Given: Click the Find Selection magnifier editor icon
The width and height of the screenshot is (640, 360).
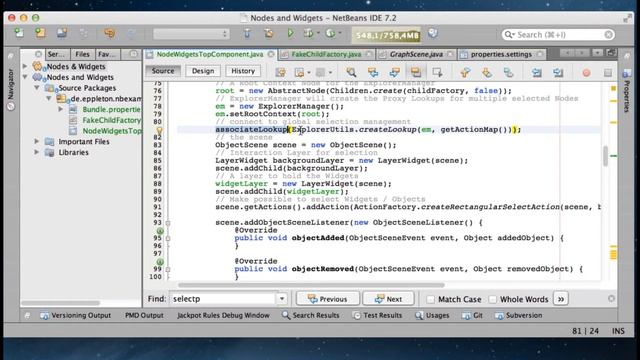Looking at the screenshot, I should pyautogui.click(x=351, y=73).
